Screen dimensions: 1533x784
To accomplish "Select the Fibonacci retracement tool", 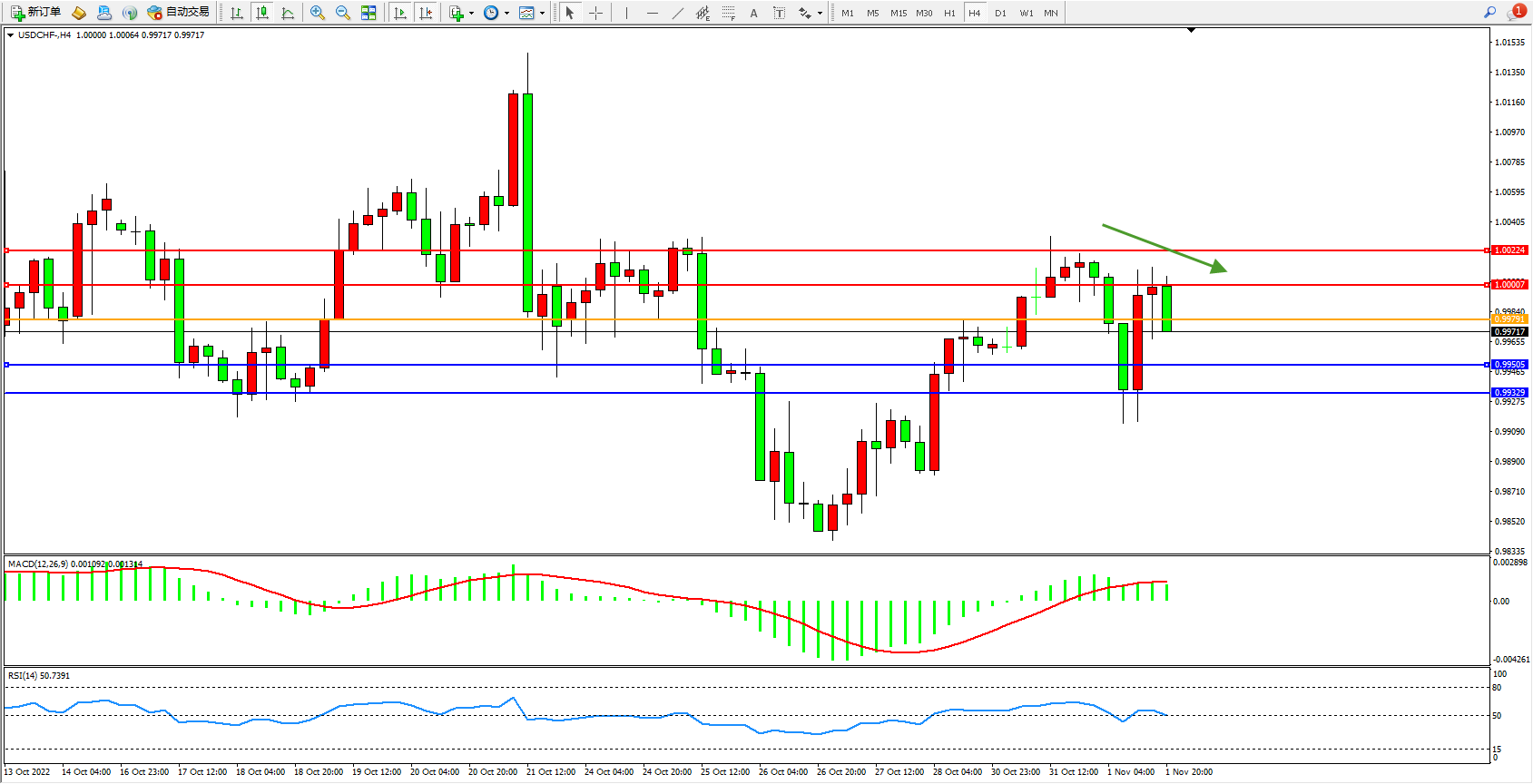I will (x=728, y=13).
